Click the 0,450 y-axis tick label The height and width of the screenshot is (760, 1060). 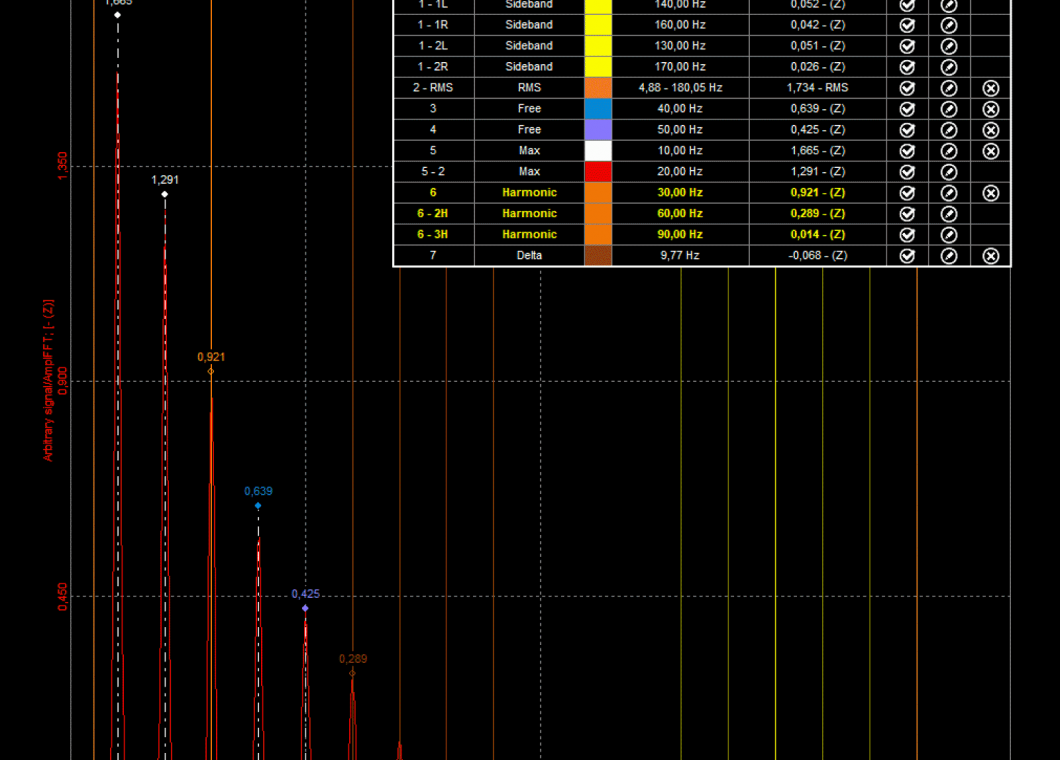pyautogui.click(x=62, y=597)
